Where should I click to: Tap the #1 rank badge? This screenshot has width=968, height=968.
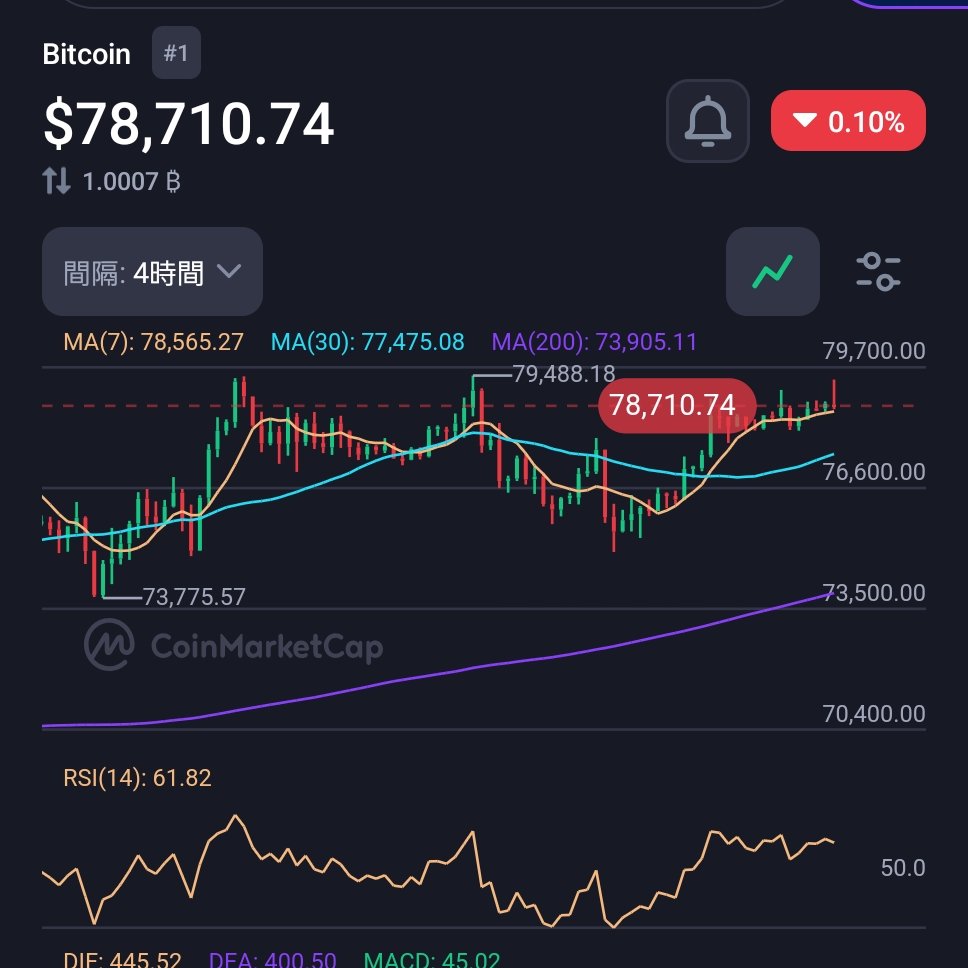(x=176, y=52)
